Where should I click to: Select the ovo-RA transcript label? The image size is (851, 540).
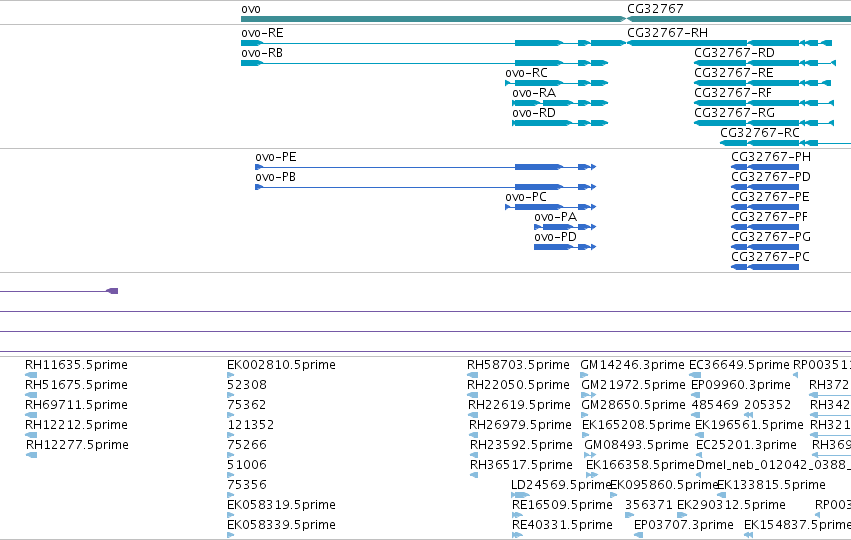[x=534, y=93]
